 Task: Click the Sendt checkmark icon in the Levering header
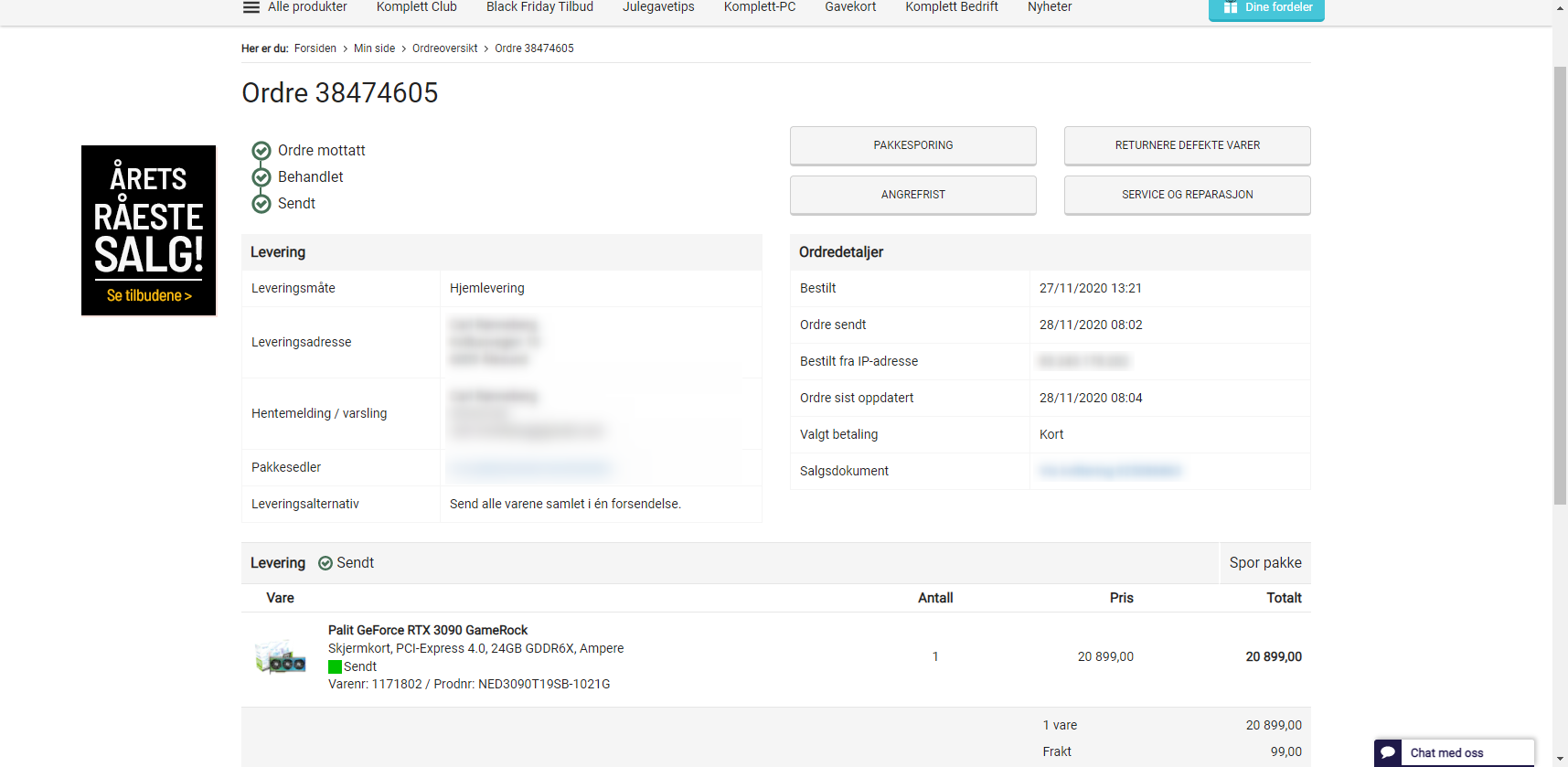[325, 563]
